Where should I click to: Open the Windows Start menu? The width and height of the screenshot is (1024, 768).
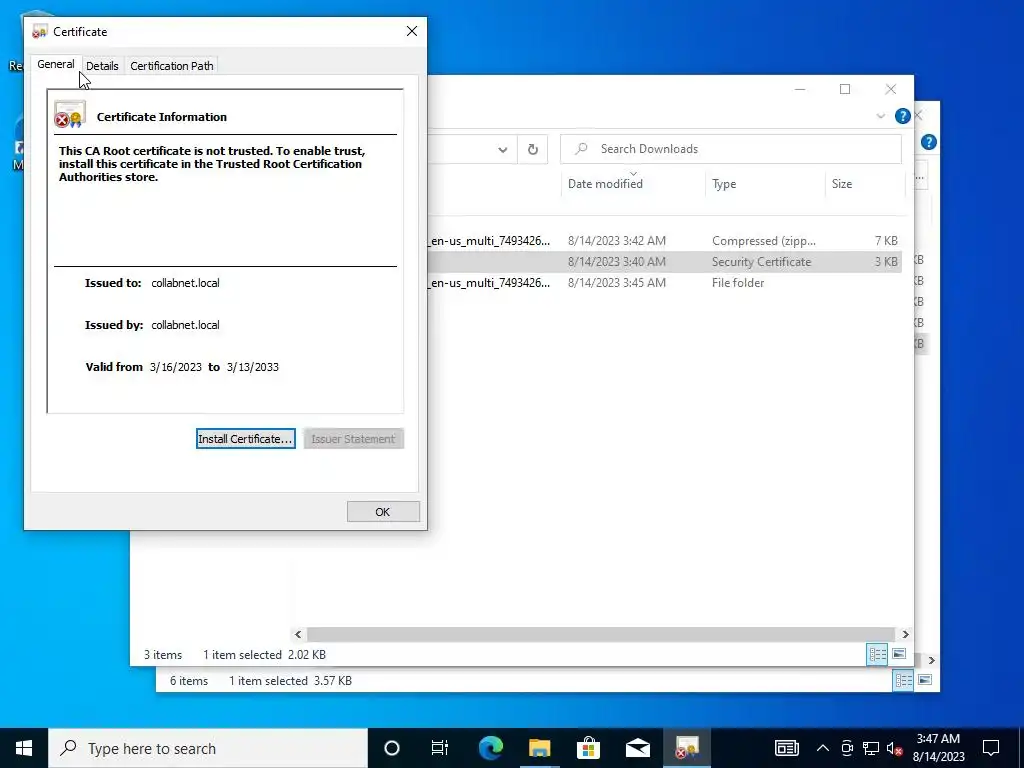click(x=24, y=748)
